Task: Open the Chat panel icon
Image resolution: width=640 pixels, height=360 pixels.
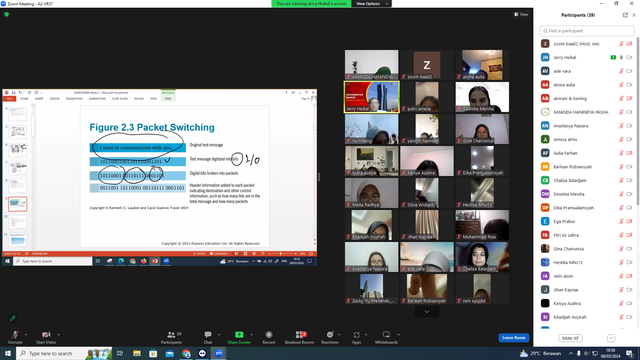Action: click(208, 335)
